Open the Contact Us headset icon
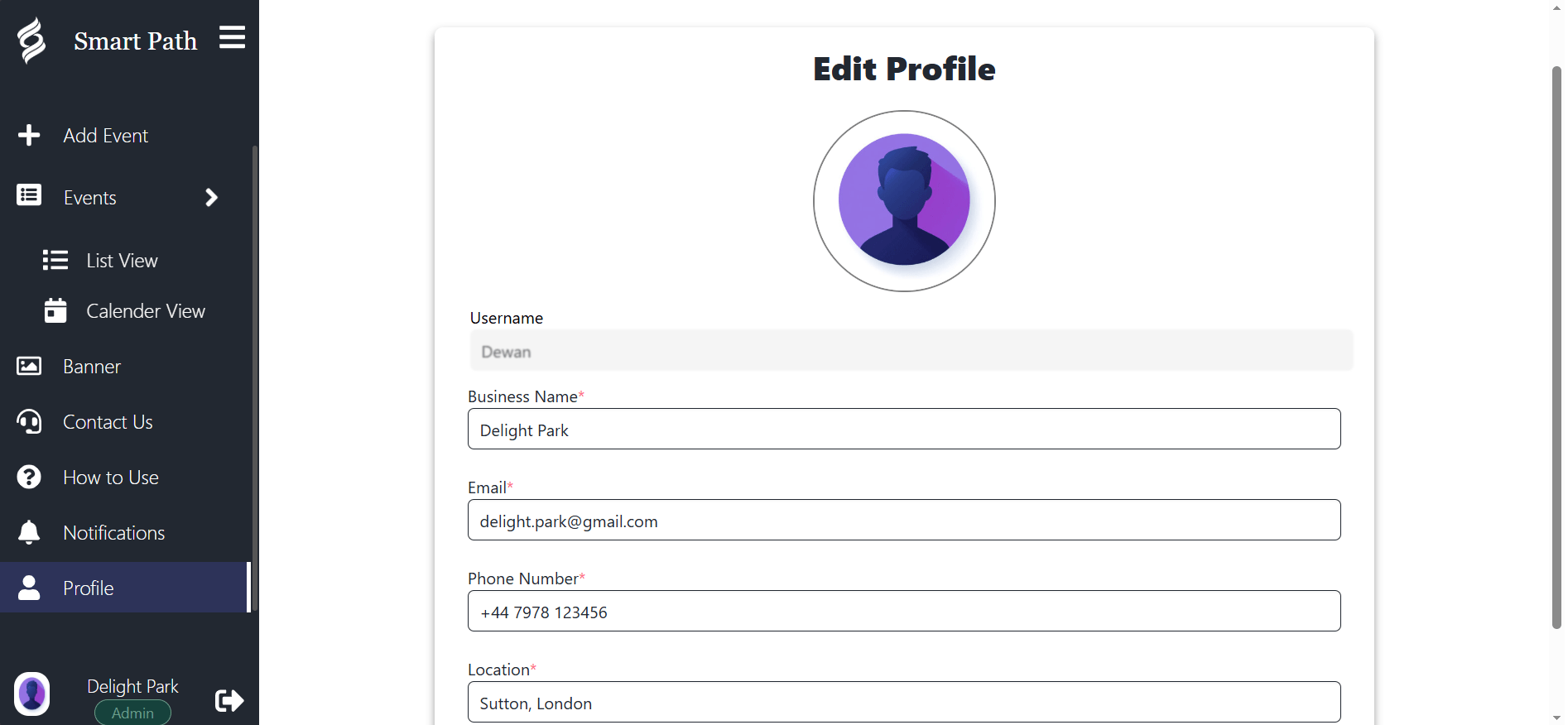 tap(29, 422)
